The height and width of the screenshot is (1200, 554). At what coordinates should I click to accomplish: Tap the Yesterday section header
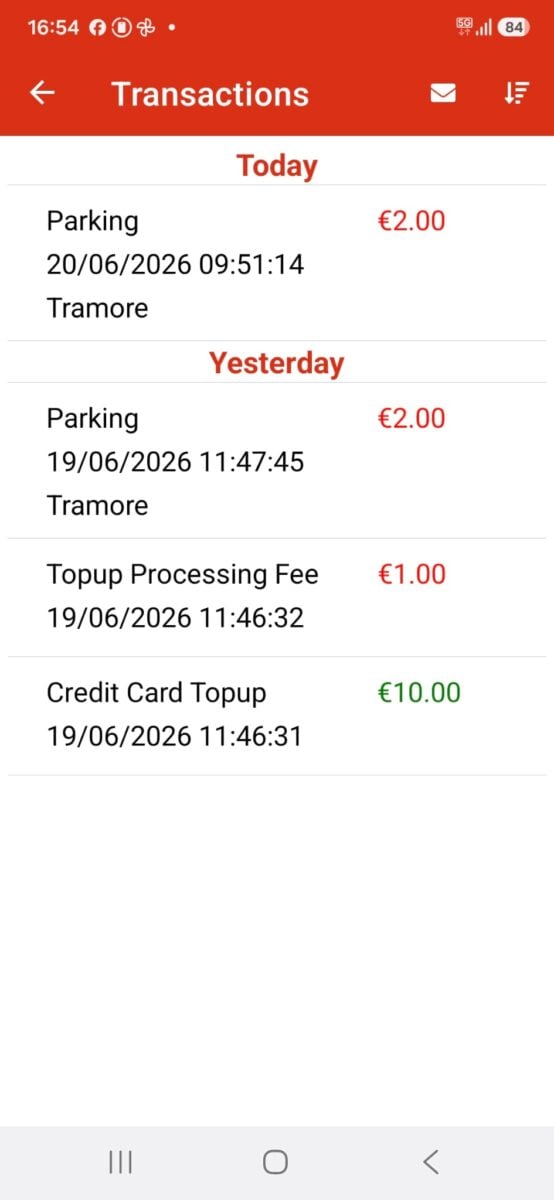[277, 362]
